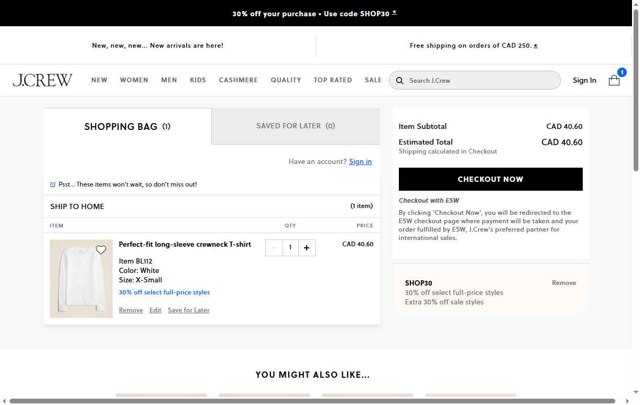This screenshot has width=640, height=405.
Task: Open the QUALITY menu
Action: pyautogui.click(x=286, y=80)
